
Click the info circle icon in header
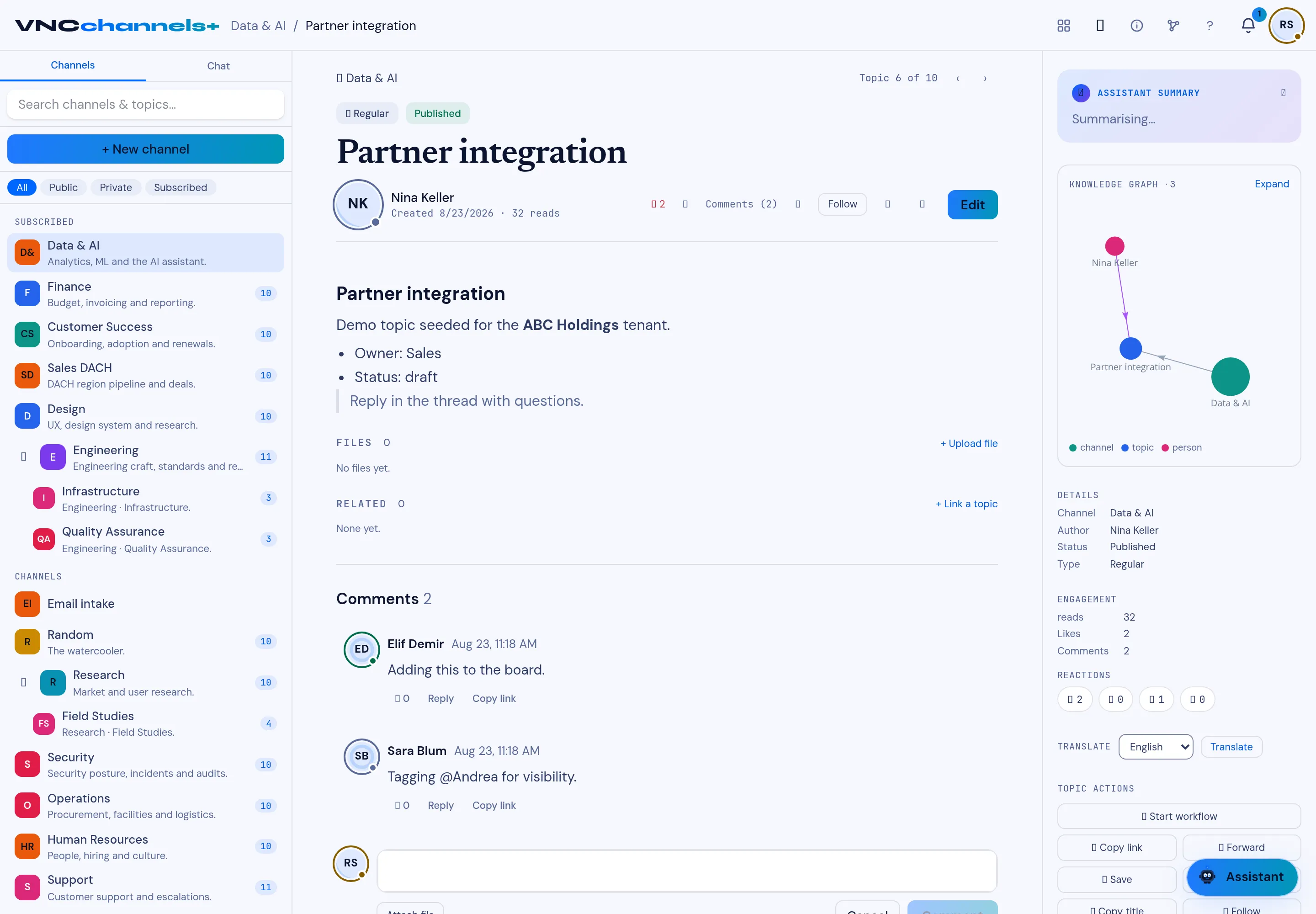click(x=1137, y=26)
